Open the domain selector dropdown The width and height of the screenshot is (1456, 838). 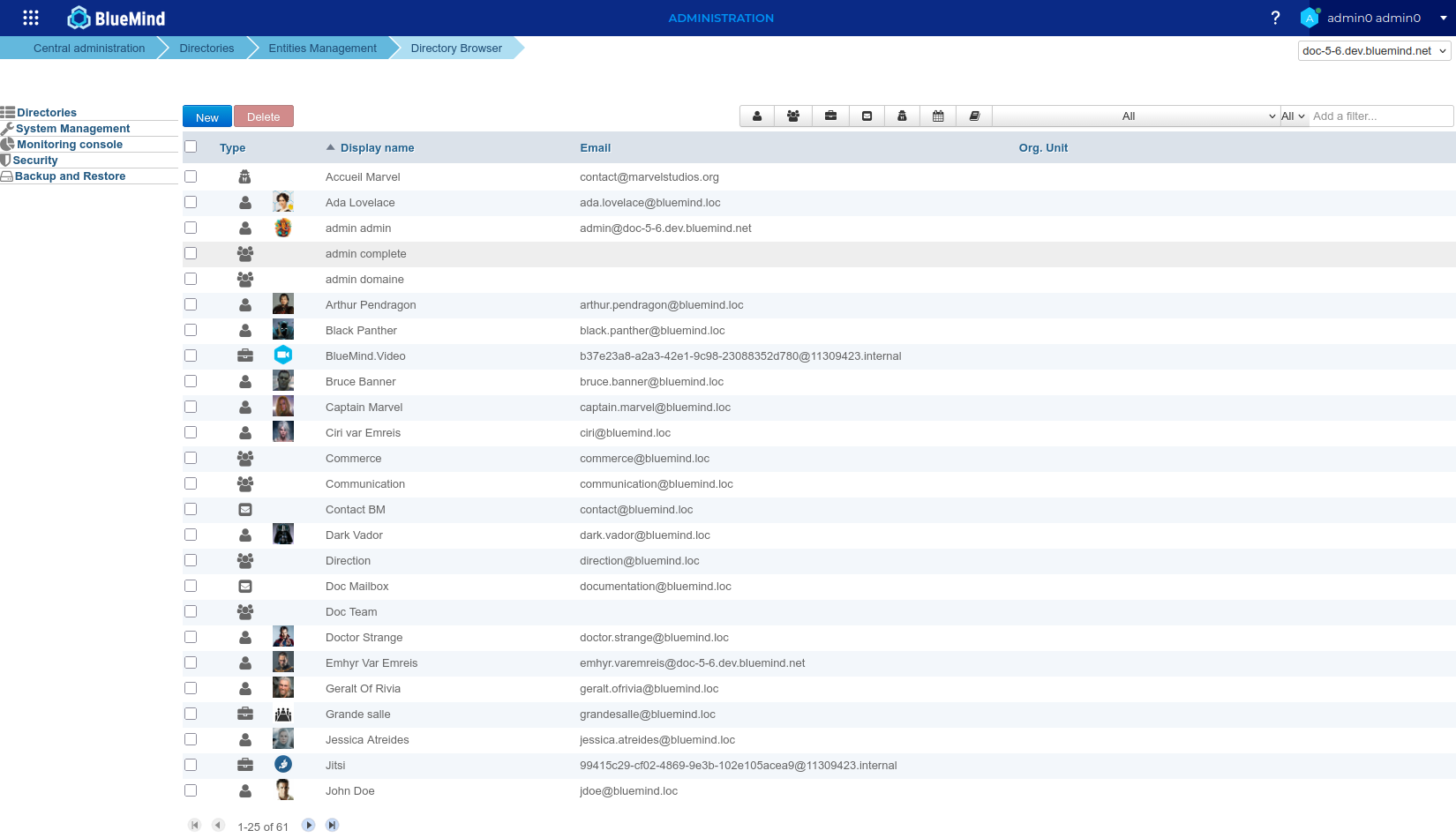tap(1374, 51)
